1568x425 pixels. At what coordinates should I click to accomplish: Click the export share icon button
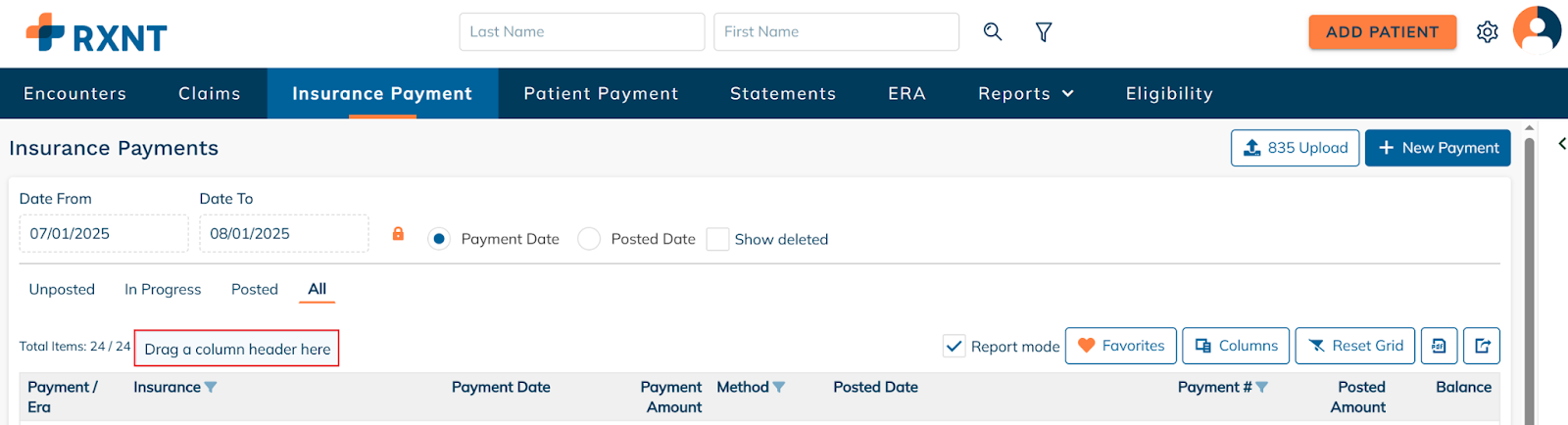click(1482, 346)
